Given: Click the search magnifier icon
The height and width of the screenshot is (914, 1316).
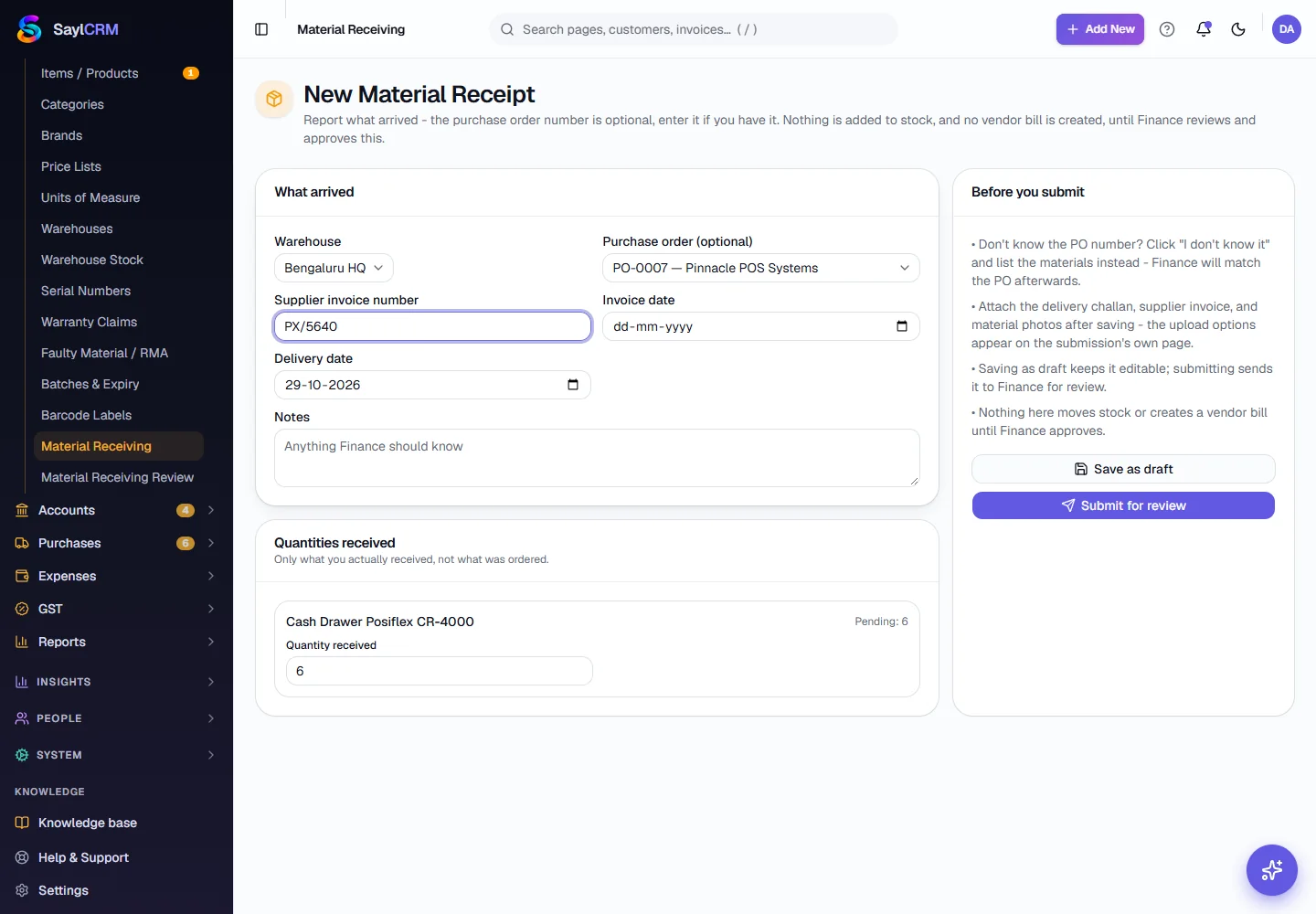Looking at the screenshot, I should point(507,29).
